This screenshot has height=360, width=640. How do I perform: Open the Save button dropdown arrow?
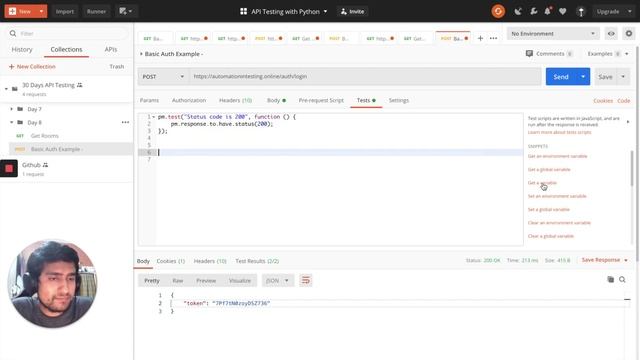pos(623,76)
